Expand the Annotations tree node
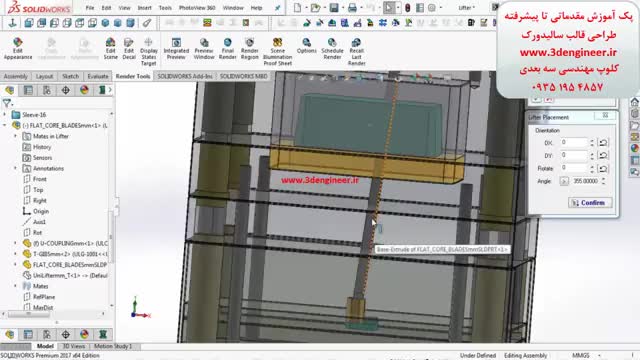640x360 pixels. [16, 168]
